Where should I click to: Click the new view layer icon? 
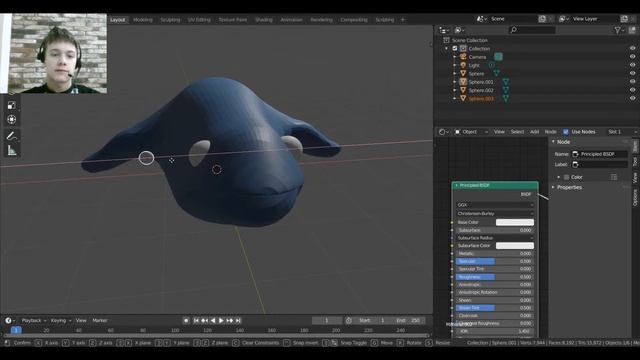(x=624, y=19)
